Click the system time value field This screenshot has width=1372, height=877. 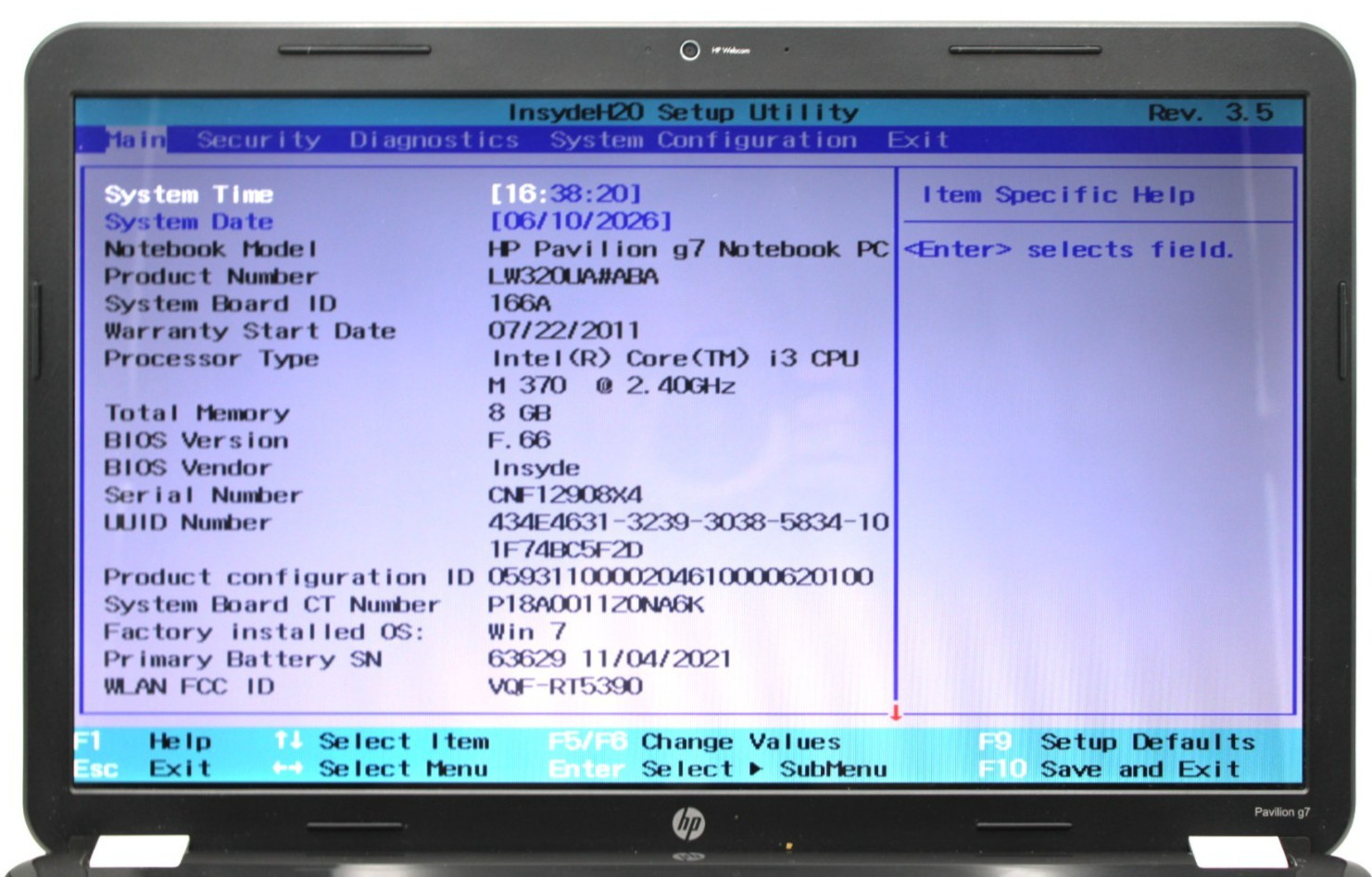pyautogui.click(x=565, y=194)
